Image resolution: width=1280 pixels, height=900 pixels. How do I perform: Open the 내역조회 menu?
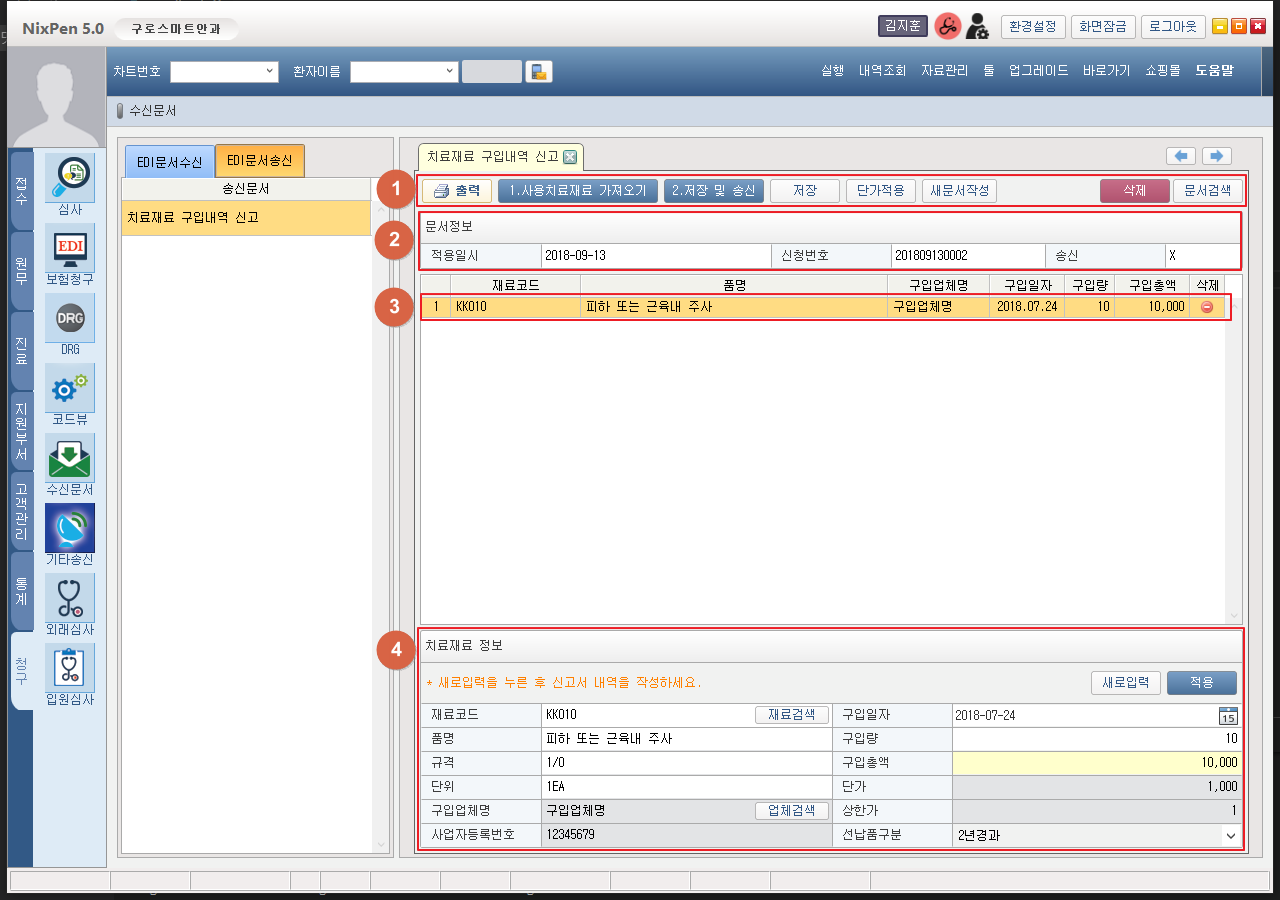[882, 71]
